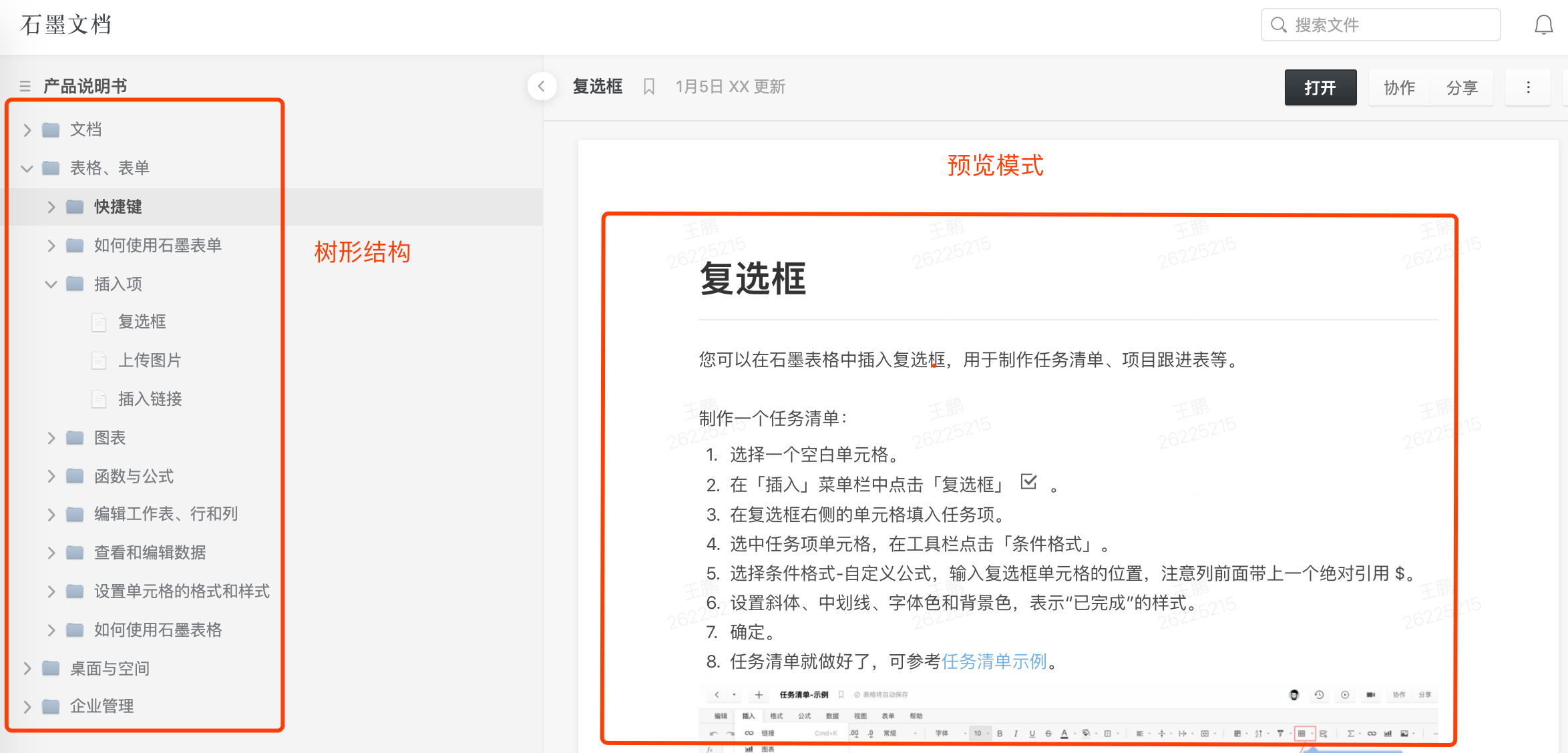Click the checkbox icon in step 2

[1028, 482]
